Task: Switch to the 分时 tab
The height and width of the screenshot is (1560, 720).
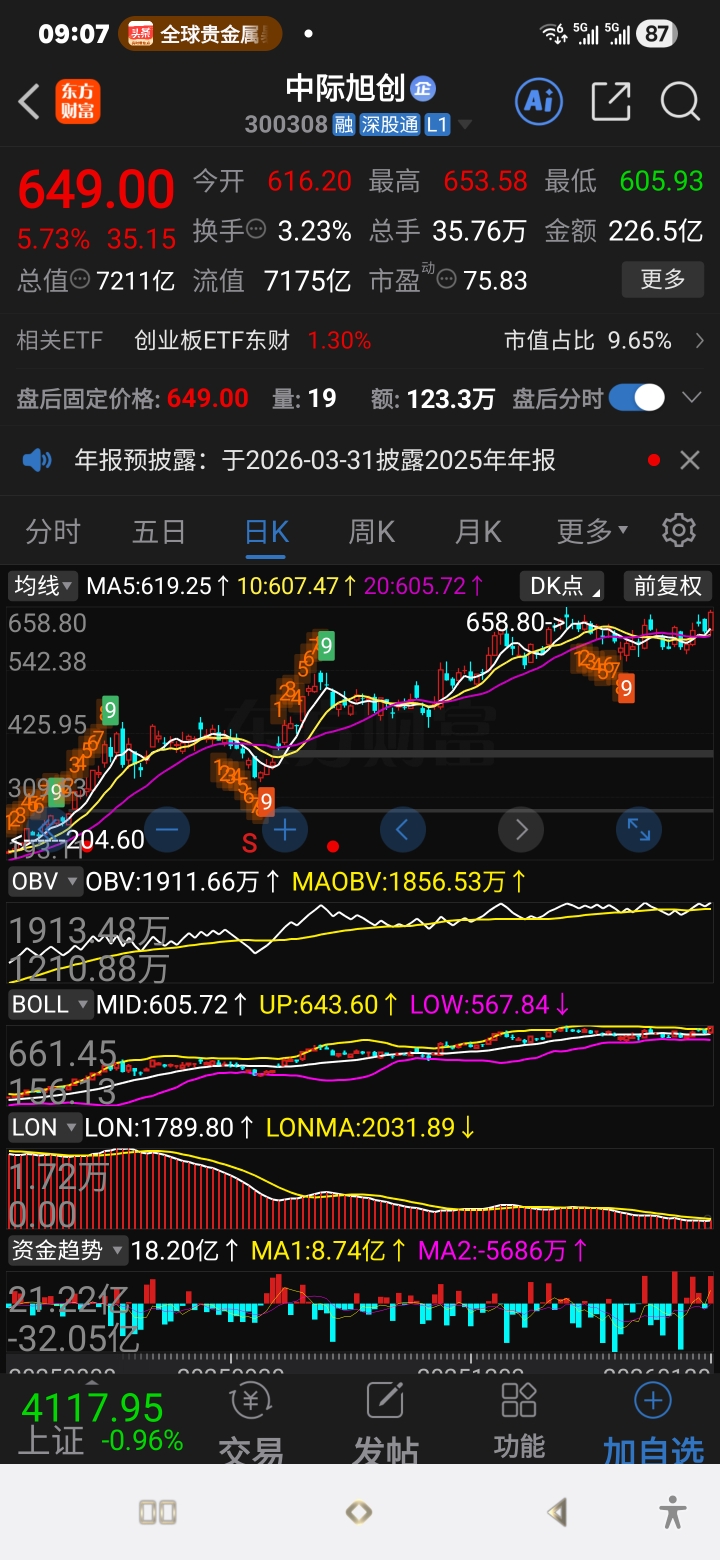Action: (52, 531)
